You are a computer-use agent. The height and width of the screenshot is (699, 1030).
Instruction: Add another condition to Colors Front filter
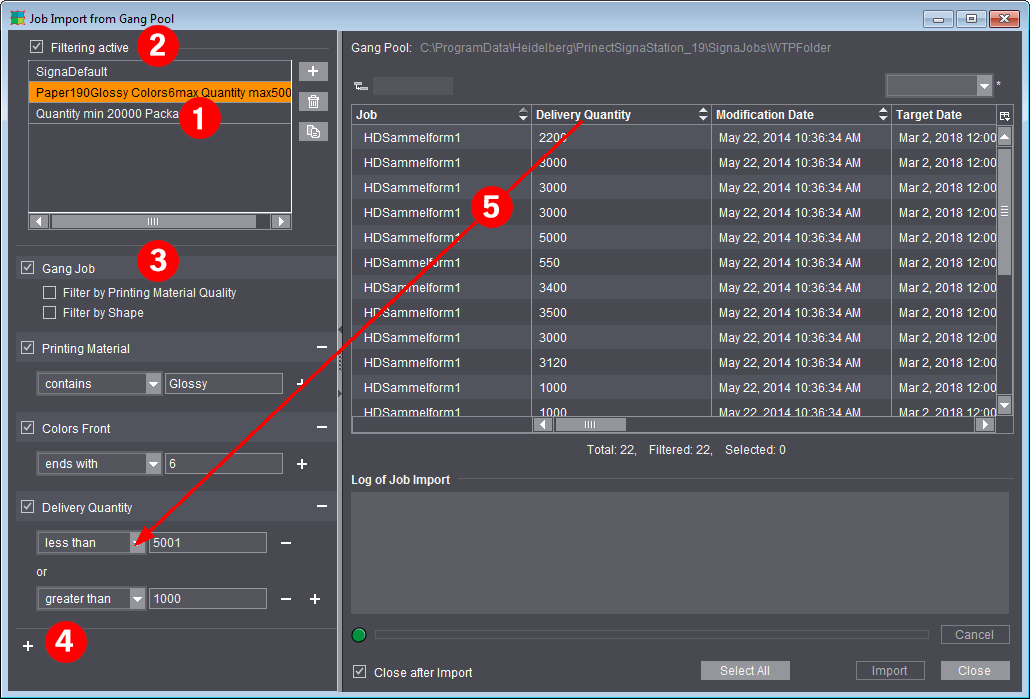click(x=301, y=464)
